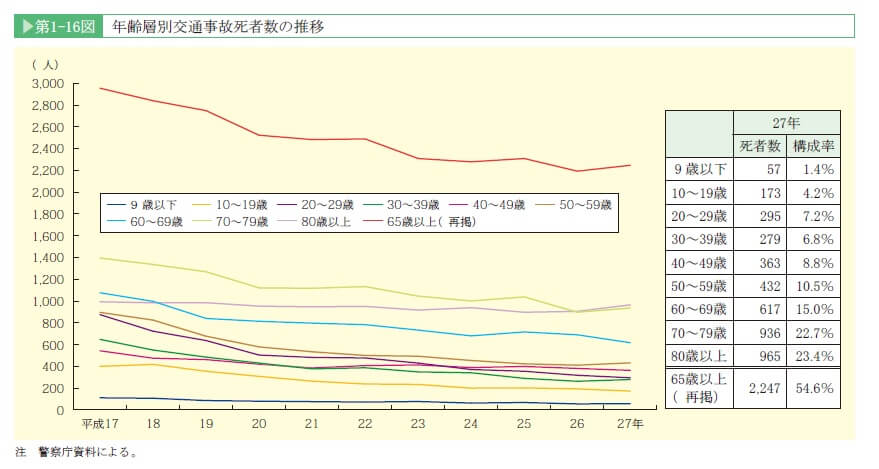Click the 平成17 x-axis label
The height and width of the screenshot is (469, 879).
100,424
